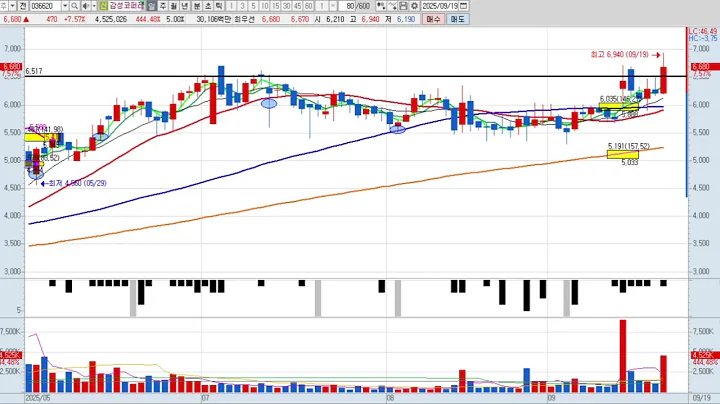
Task: Click the date field 2025/09/19
Action: coord(440,6)
